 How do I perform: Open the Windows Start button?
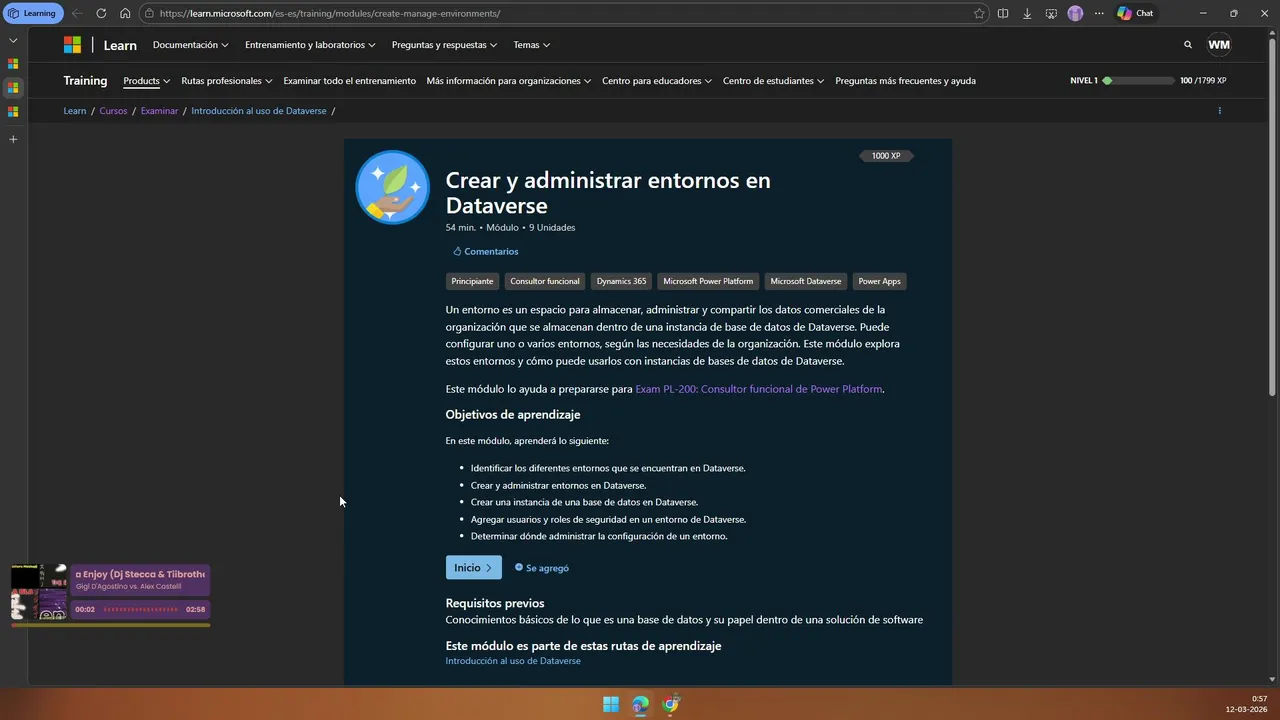coord(611,704)
